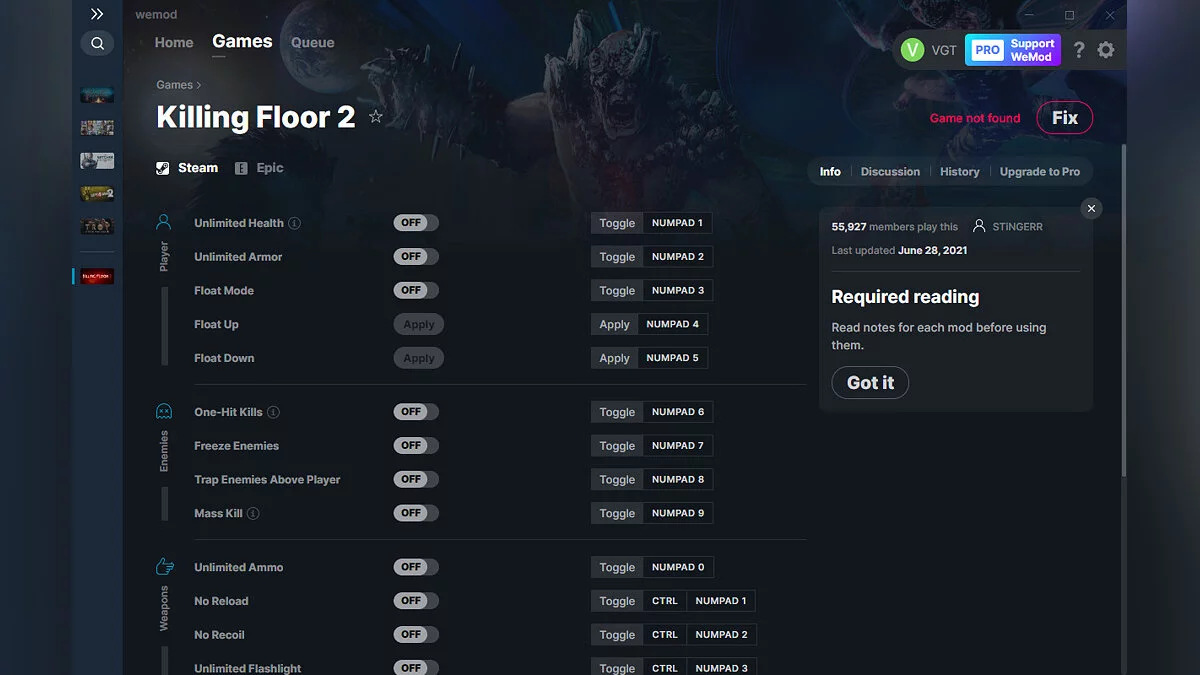1200x675 pixels.
Task: Toggle One-Hit Kills switch
Action: coord(416,412)
